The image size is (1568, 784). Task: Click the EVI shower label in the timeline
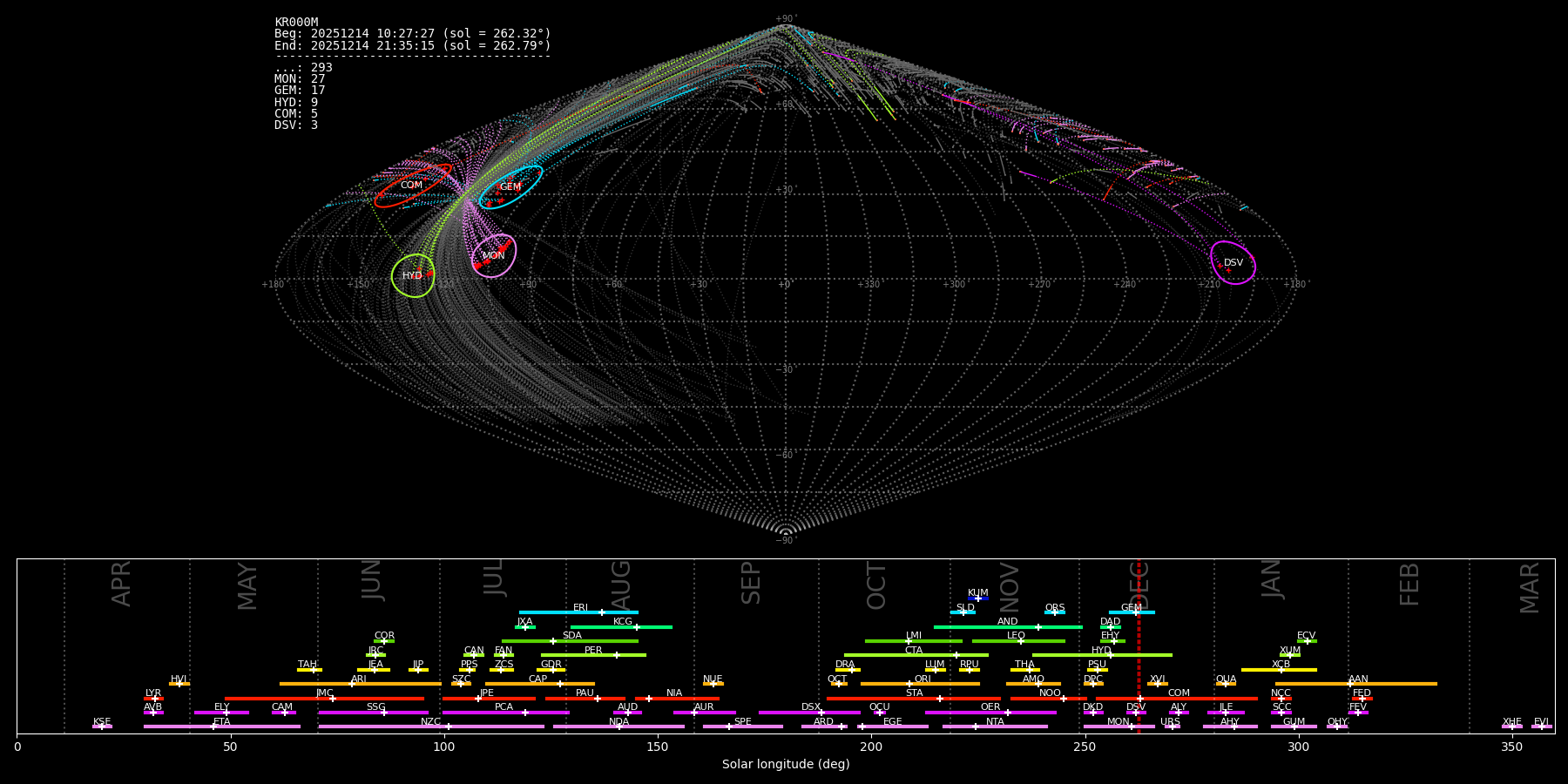pyautogui.click(x=1541, y=721)
